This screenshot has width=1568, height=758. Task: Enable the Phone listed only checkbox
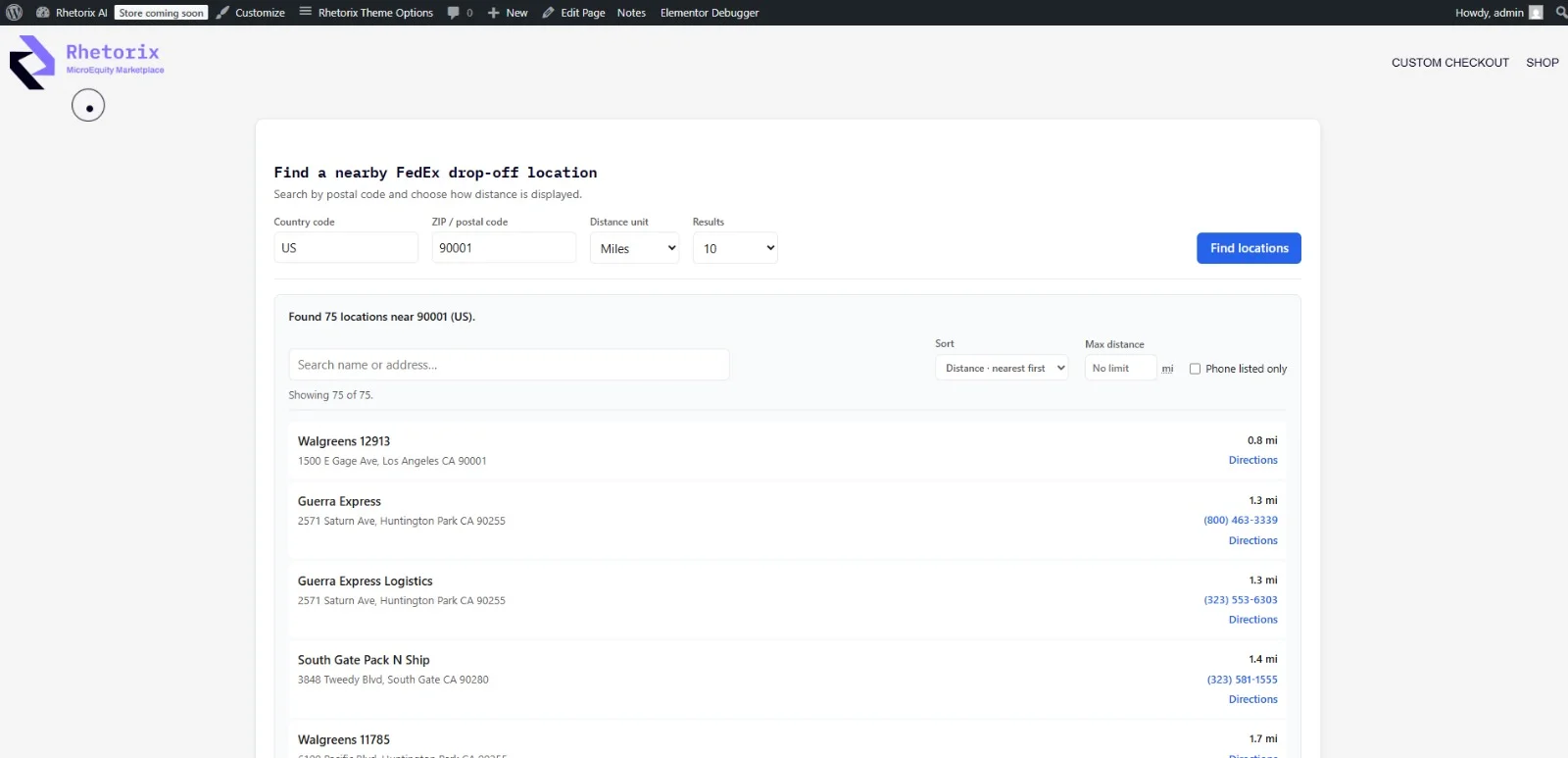(1195, 369)
